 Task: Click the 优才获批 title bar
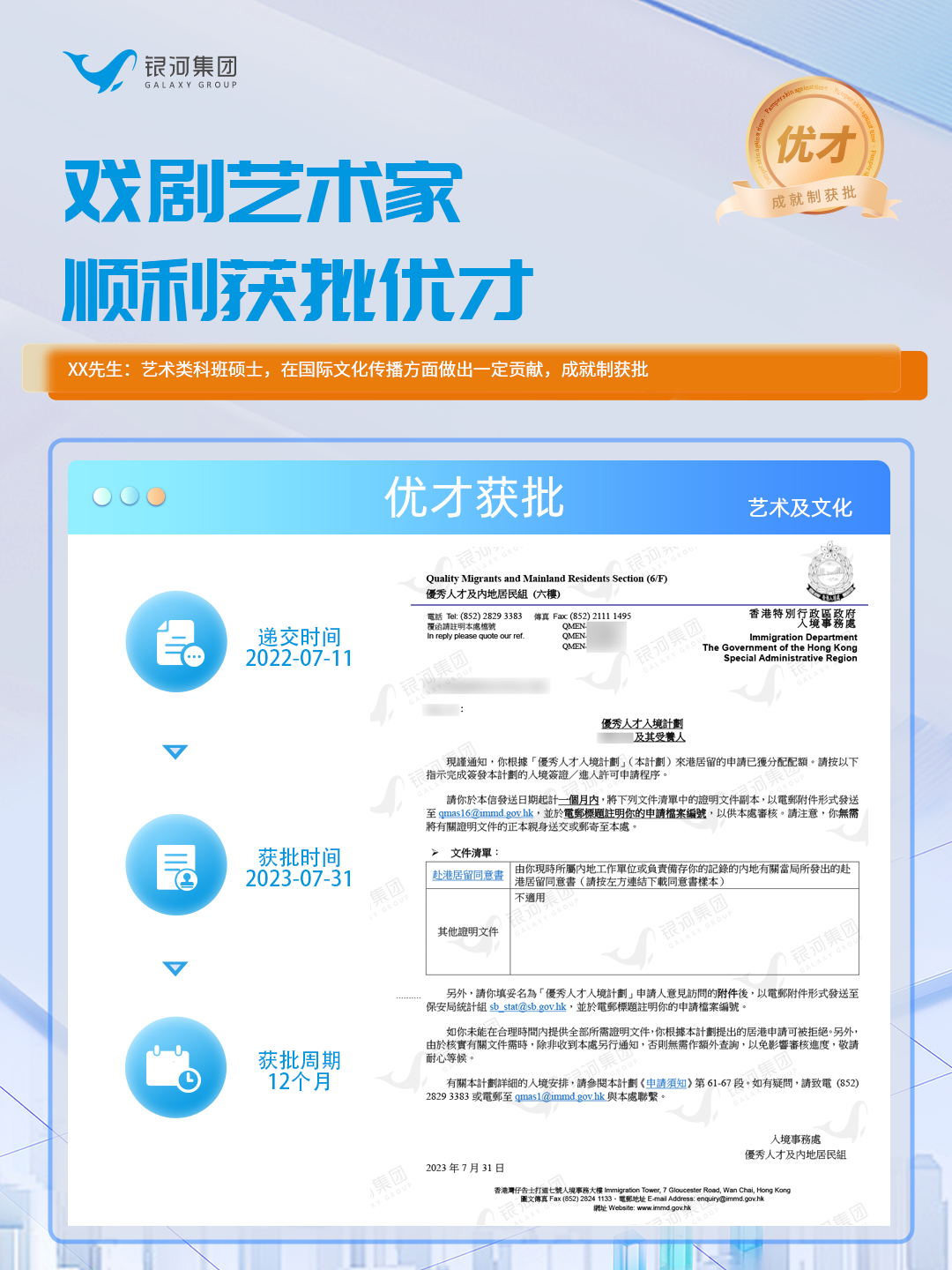coord(476,497)
